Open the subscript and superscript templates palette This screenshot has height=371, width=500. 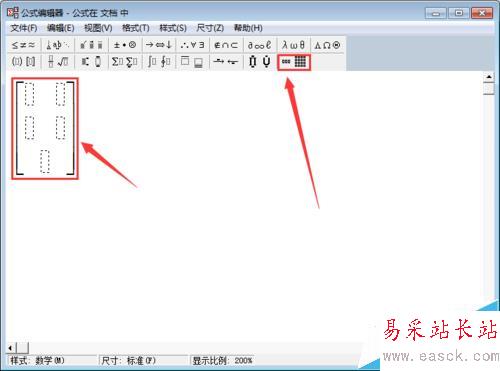pyautogui.click(x=91, y=62)
